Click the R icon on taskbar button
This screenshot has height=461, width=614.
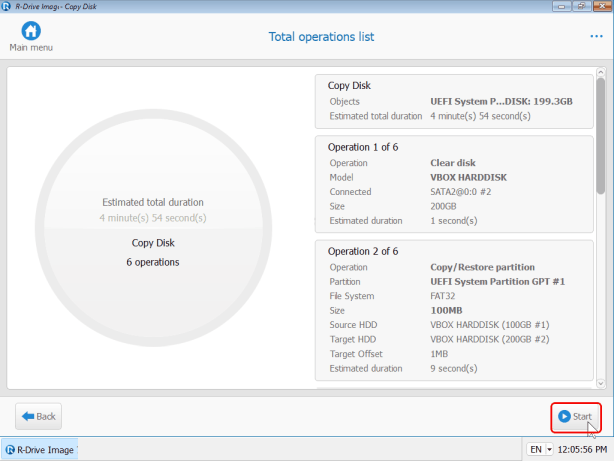[x=10, y=450]
